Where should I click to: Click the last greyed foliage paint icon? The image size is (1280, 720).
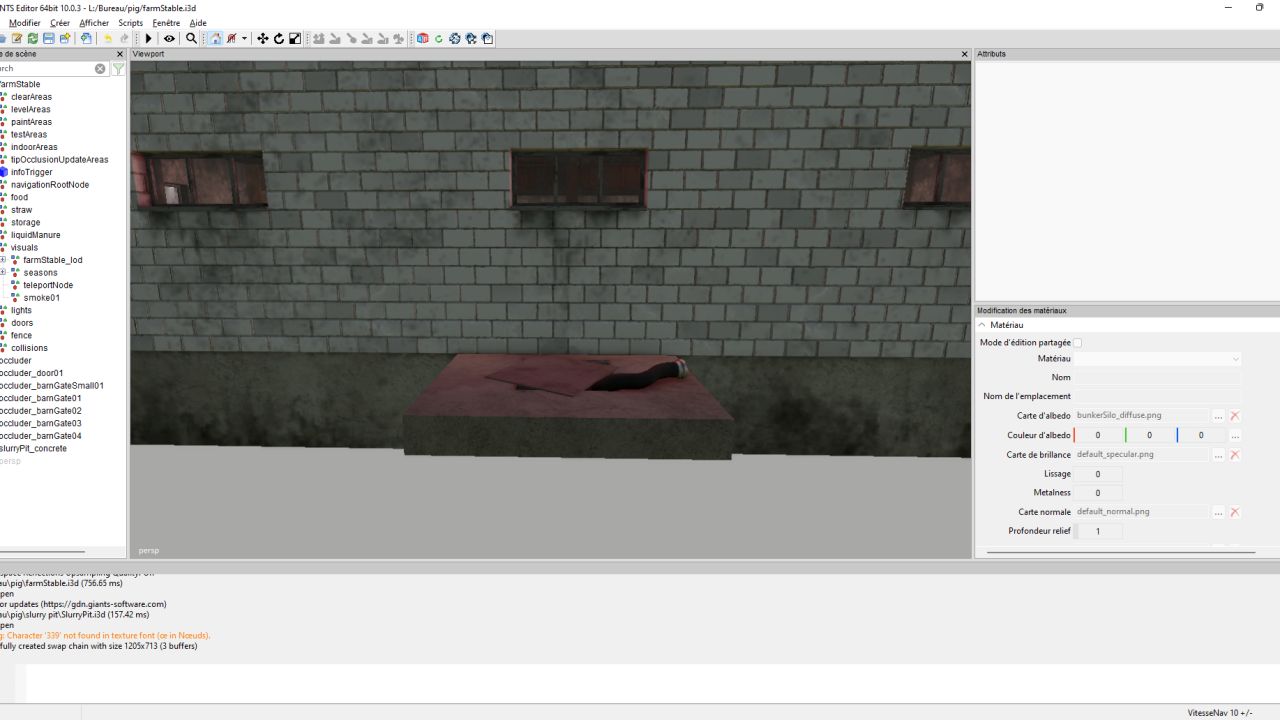[x=398, y=38]
